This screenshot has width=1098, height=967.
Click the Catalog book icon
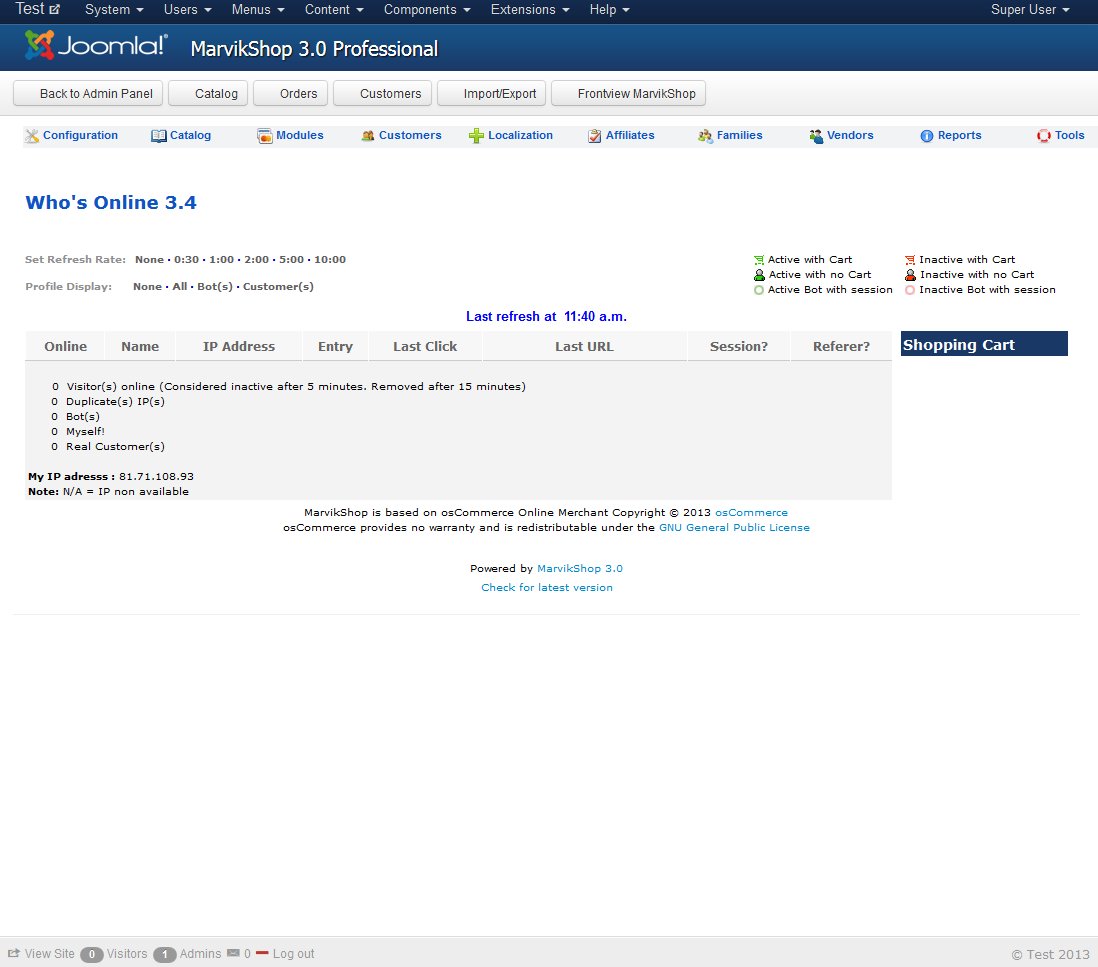click(x=159, y=136)
